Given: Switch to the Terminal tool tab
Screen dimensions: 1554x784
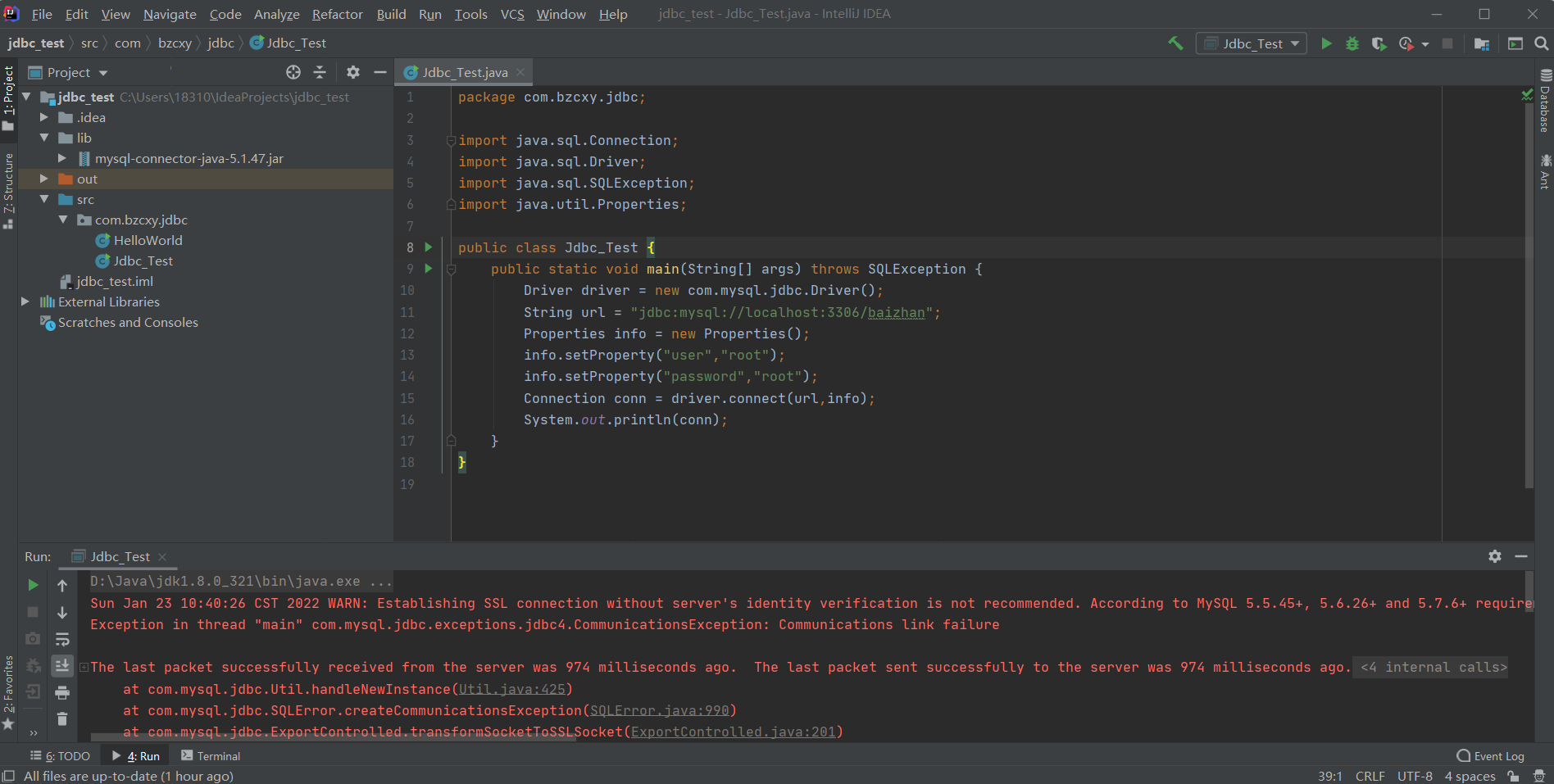Looking at the screenshot, I should coord(211,756).
